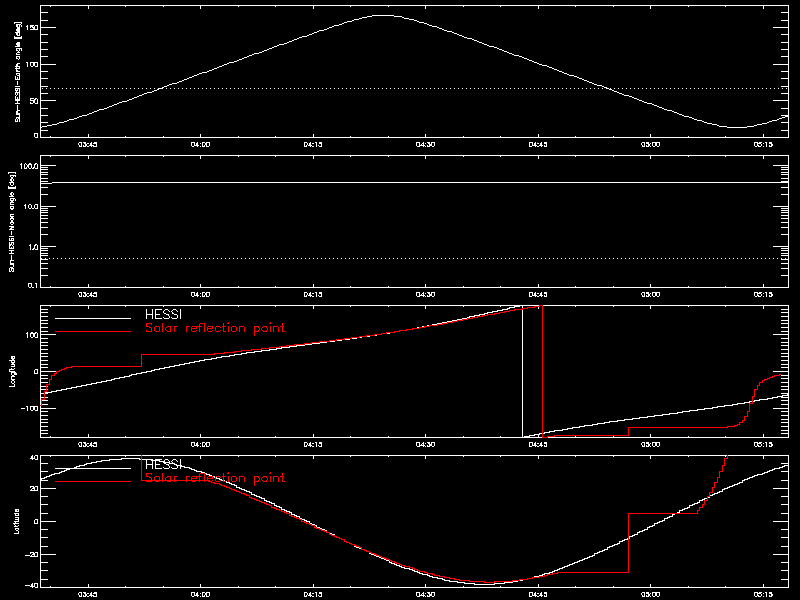The image size is (800, 600).
Task: Click the 20 tick label in Latitude plot
Action: pos(34,489)
